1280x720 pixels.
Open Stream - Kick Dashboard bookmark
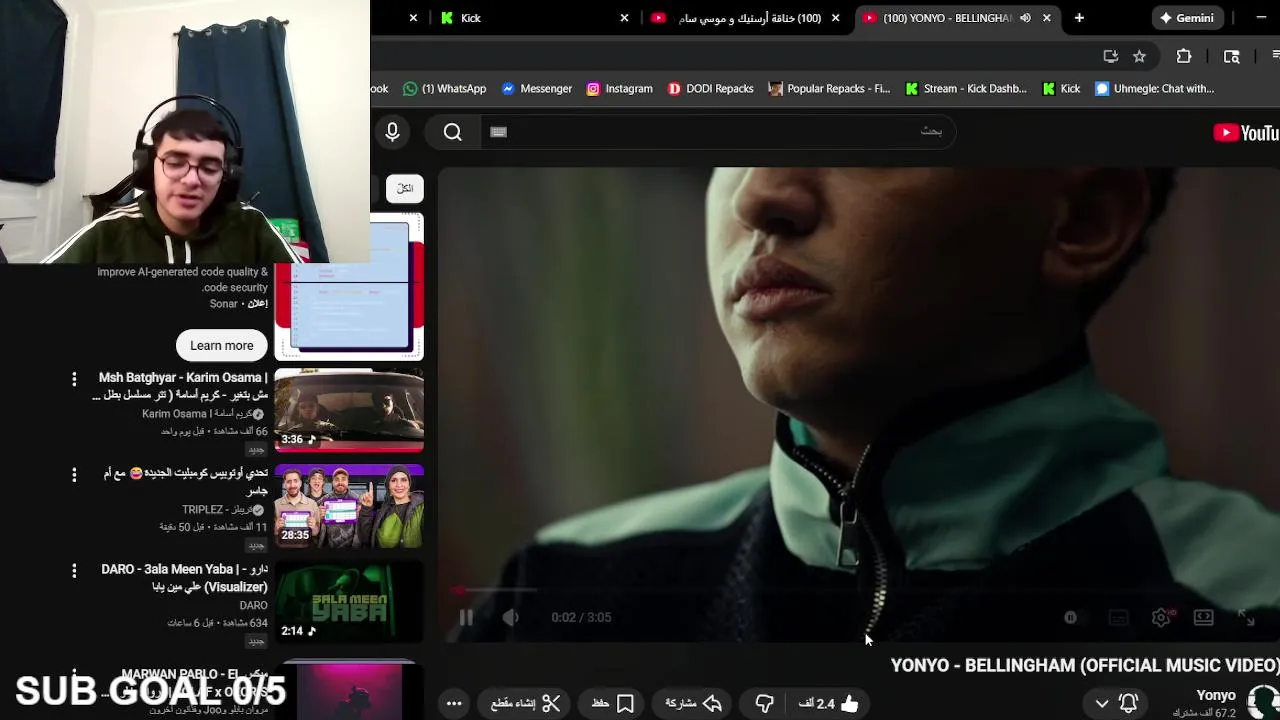(965, 89)
